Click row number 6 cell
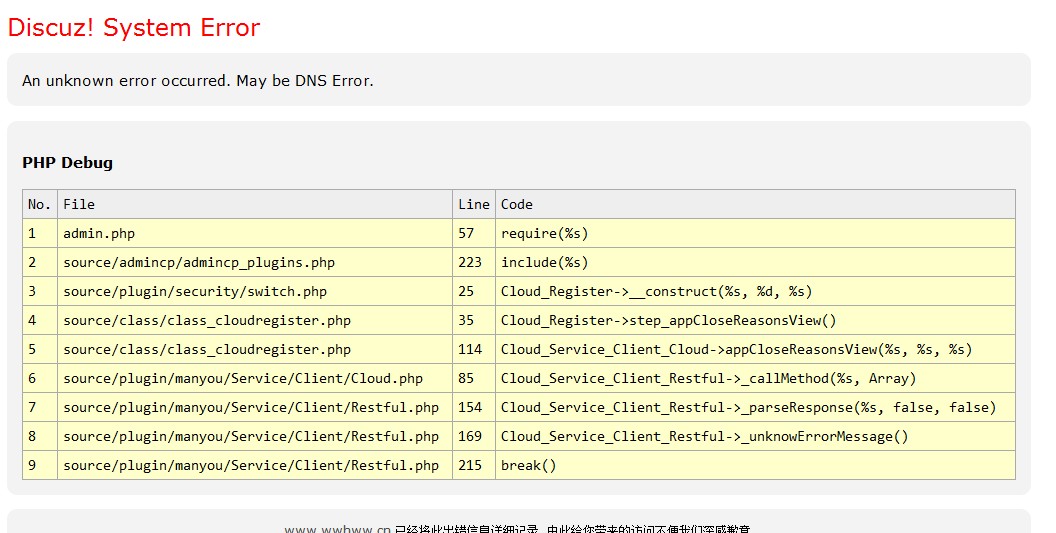 [x=40, y=378]
